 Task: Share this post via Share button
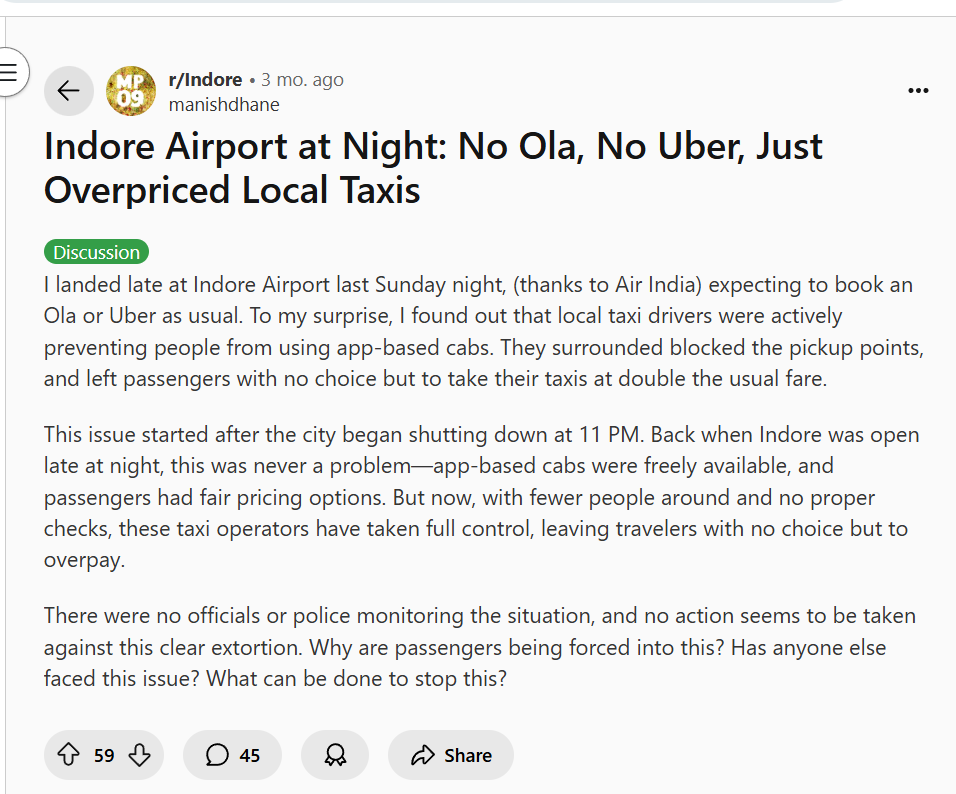(x=451, y=755)
